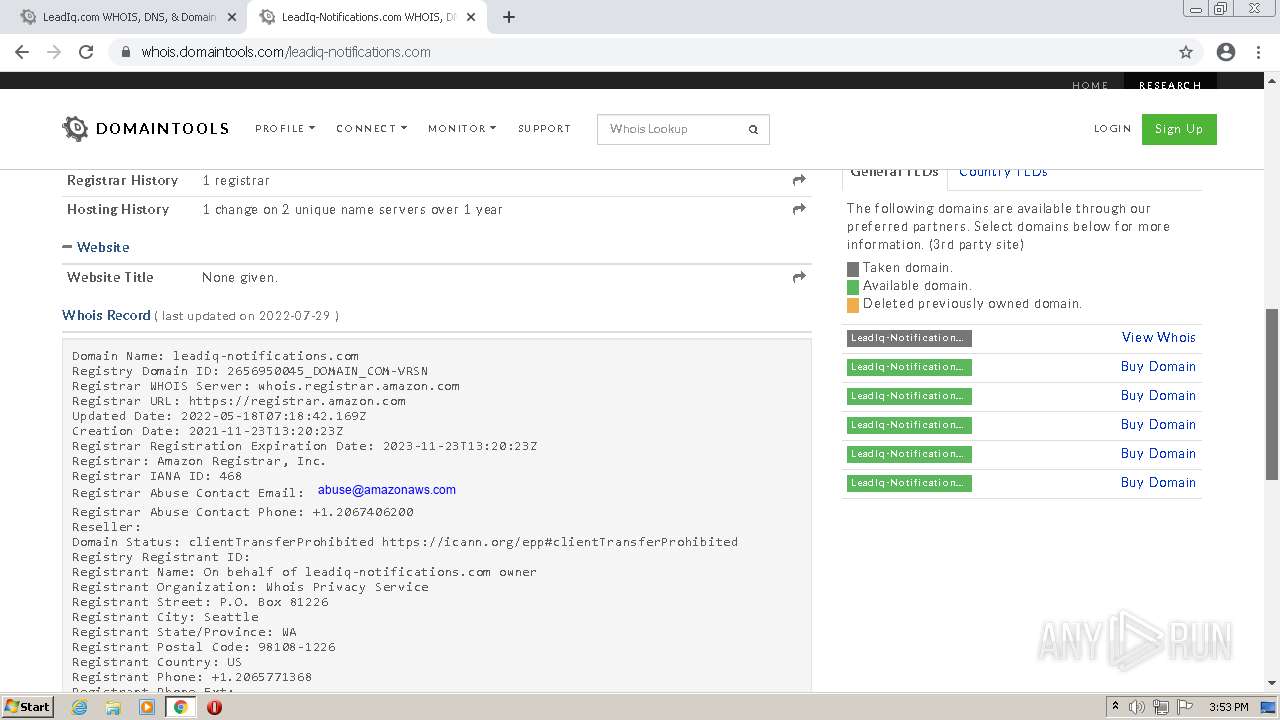Click HOME in the top bar
The width and height of the screenshot is (1280, 720).
click(1090, 84)
